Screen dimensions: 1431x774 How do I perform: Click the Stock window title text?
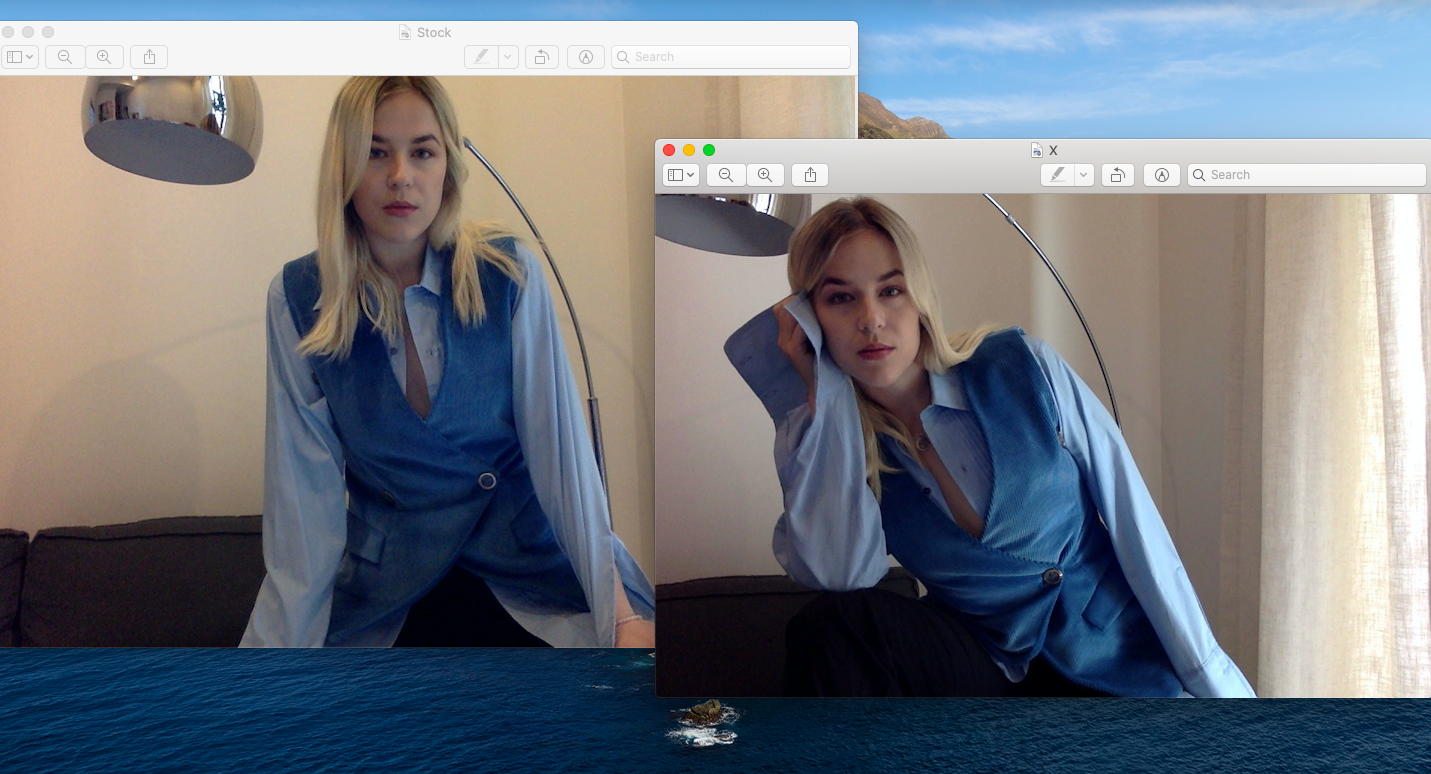tap(434, 33)
